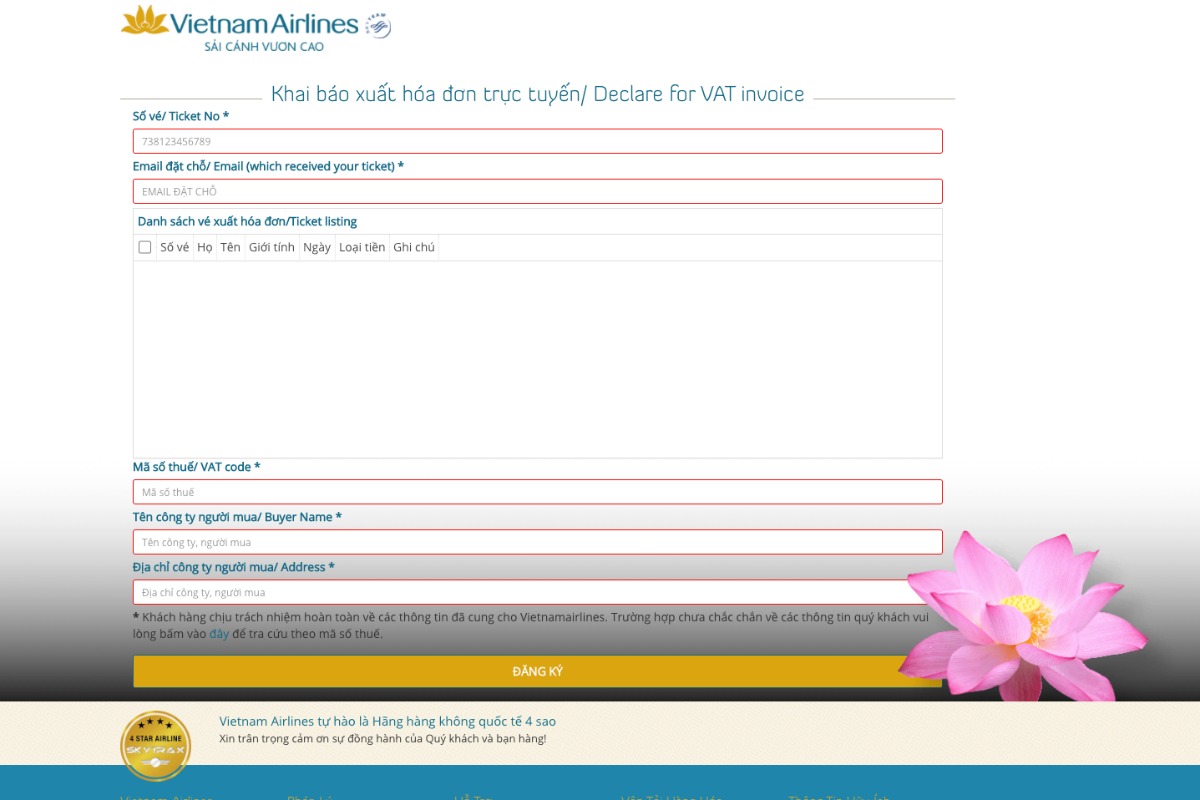Sort by the Số vé column header
This screenshot has width=1200, height=800.
click(x=175, y=247)
